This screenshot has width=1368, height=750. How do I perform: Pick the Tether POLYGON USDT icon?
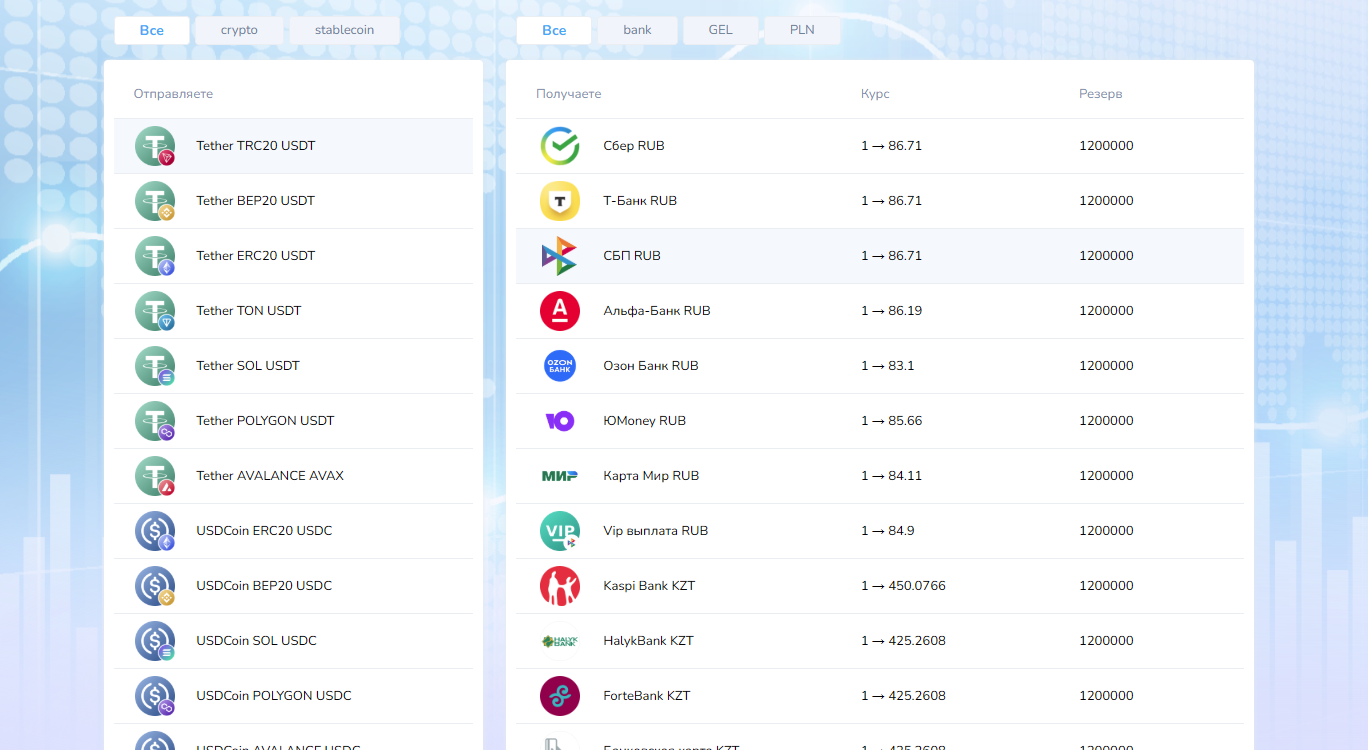[x=155, y=421]
